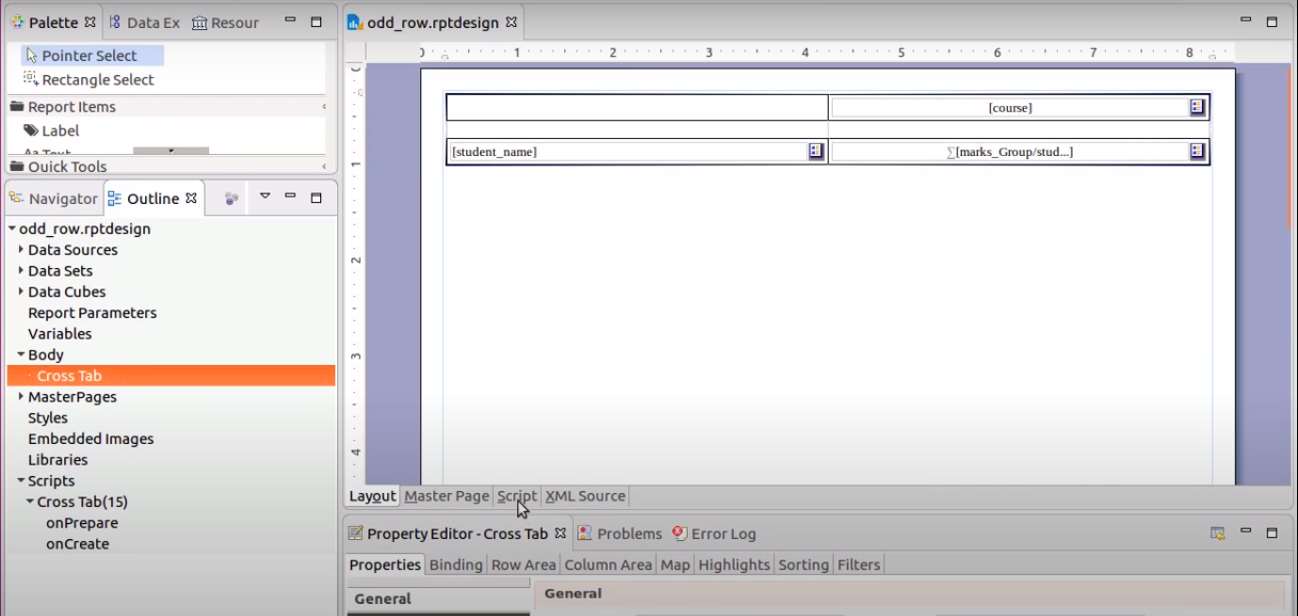Click the icon button in [course] cell
The height and width of the screenshot is (616, 1298).
(x=1197, y=107)
